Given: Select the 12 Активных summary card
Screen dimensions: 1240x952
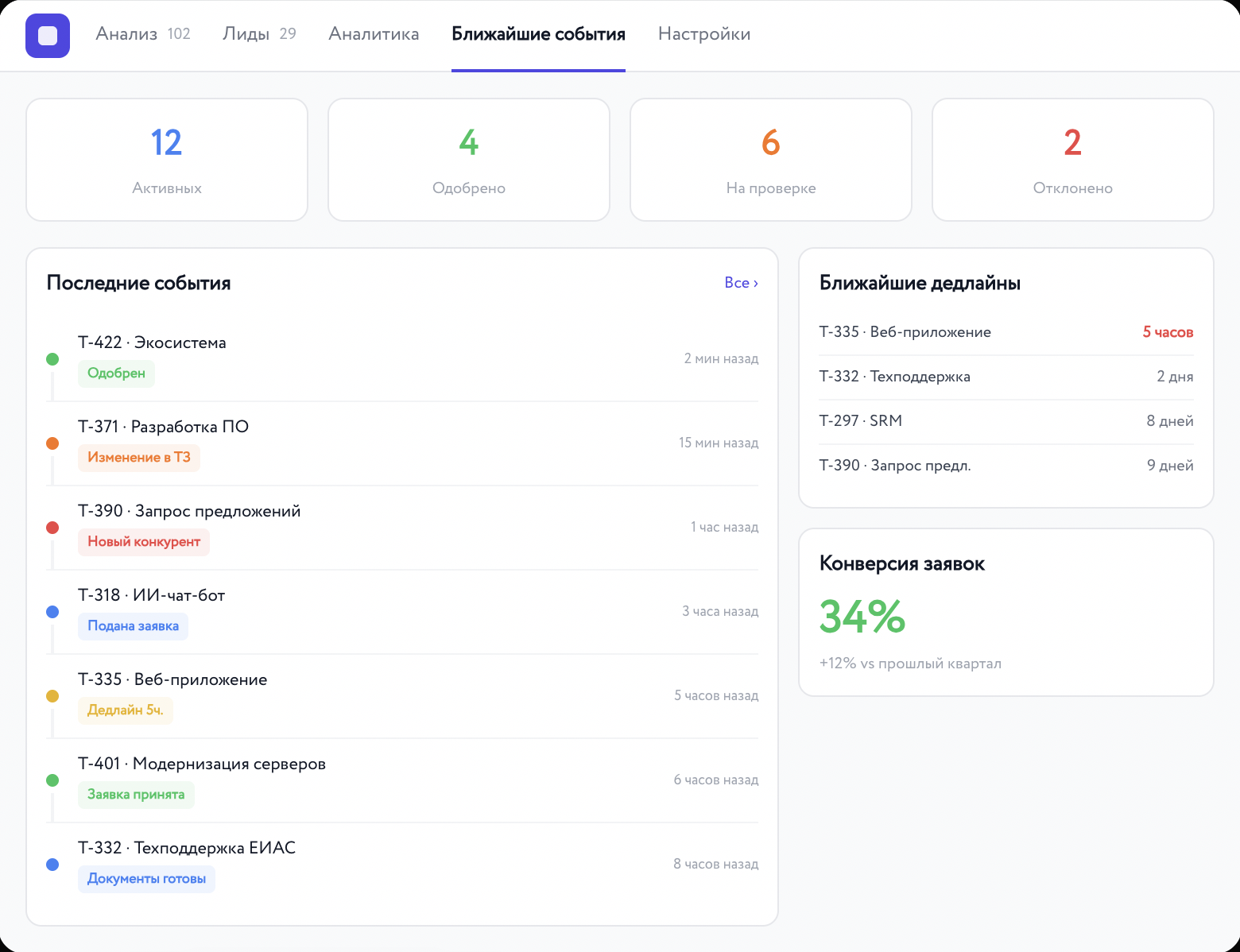Looking at the screenshot, I should 167,160.
